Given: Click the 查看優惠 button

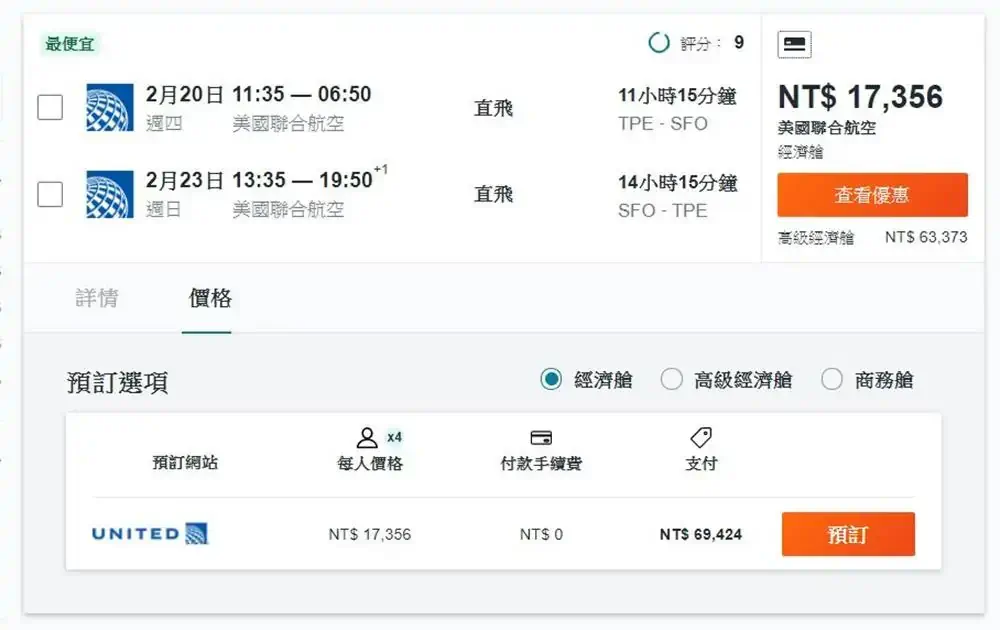Looking at the screenshot, I should 872,194.
